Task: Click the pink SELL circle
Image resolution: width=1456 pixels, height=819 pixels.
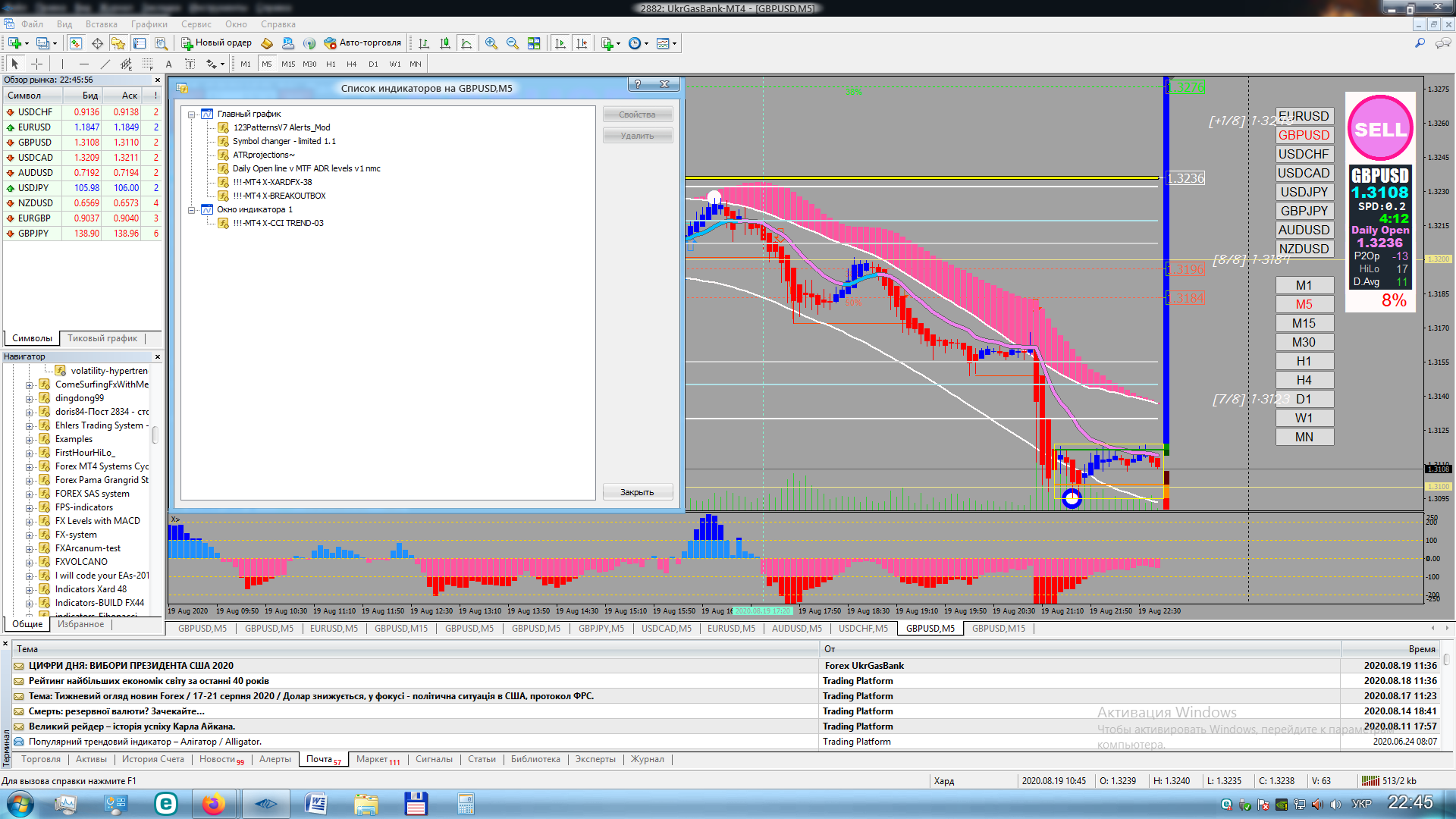Action: click(1379, 129)
